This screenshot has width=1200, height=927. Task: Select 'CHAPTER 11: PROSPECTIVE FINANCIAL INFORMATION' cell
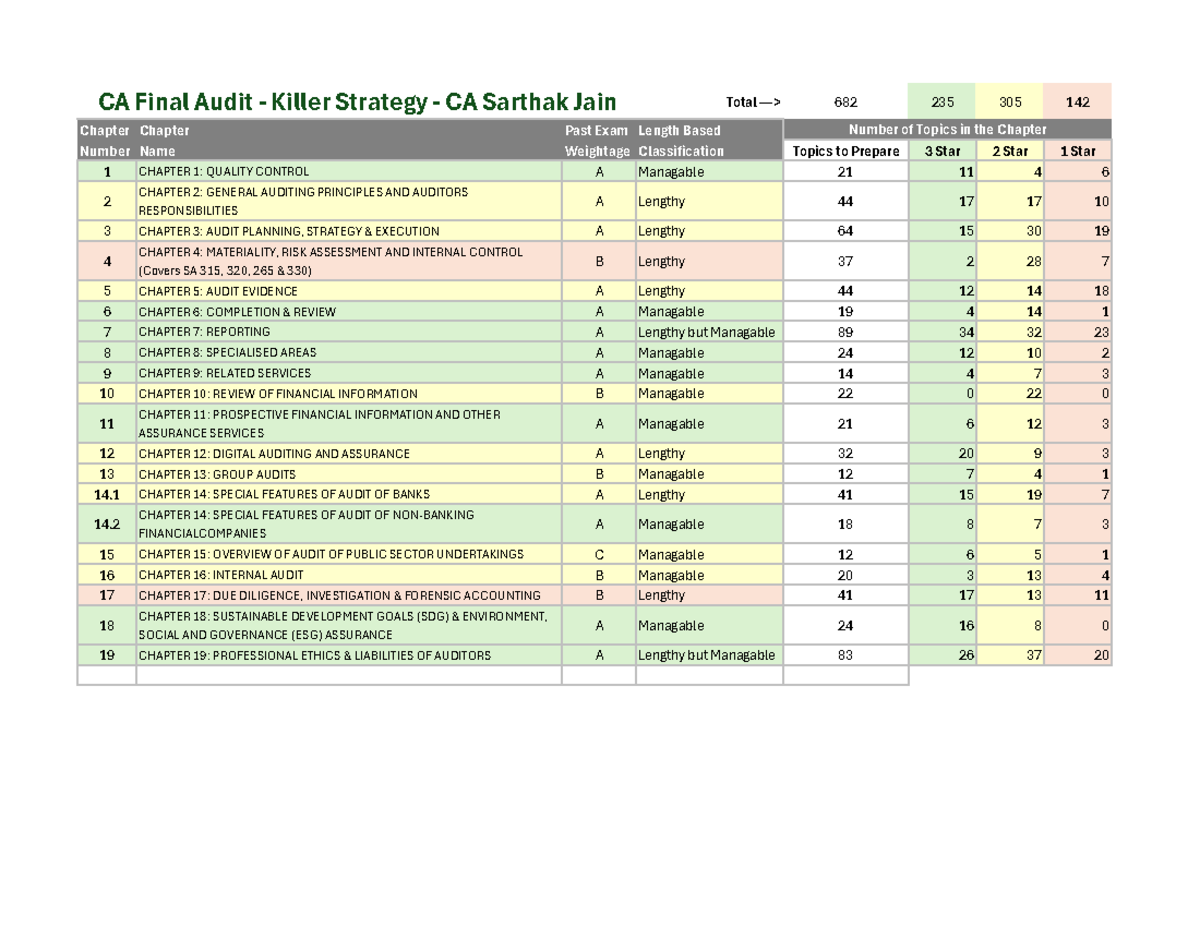click(x=349, y=424)
